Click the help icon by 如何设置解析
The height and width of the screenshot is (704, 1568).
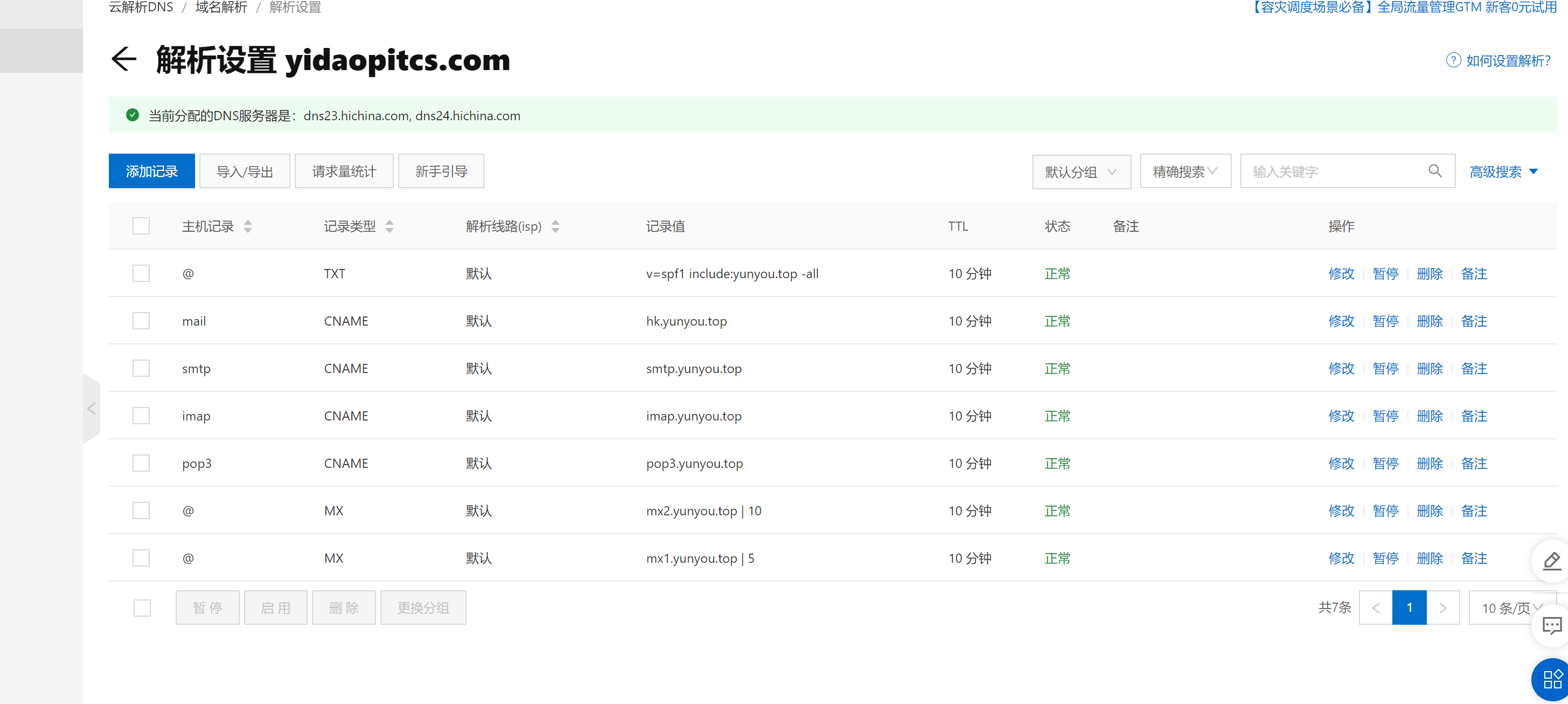click(x=1453, y=60)
